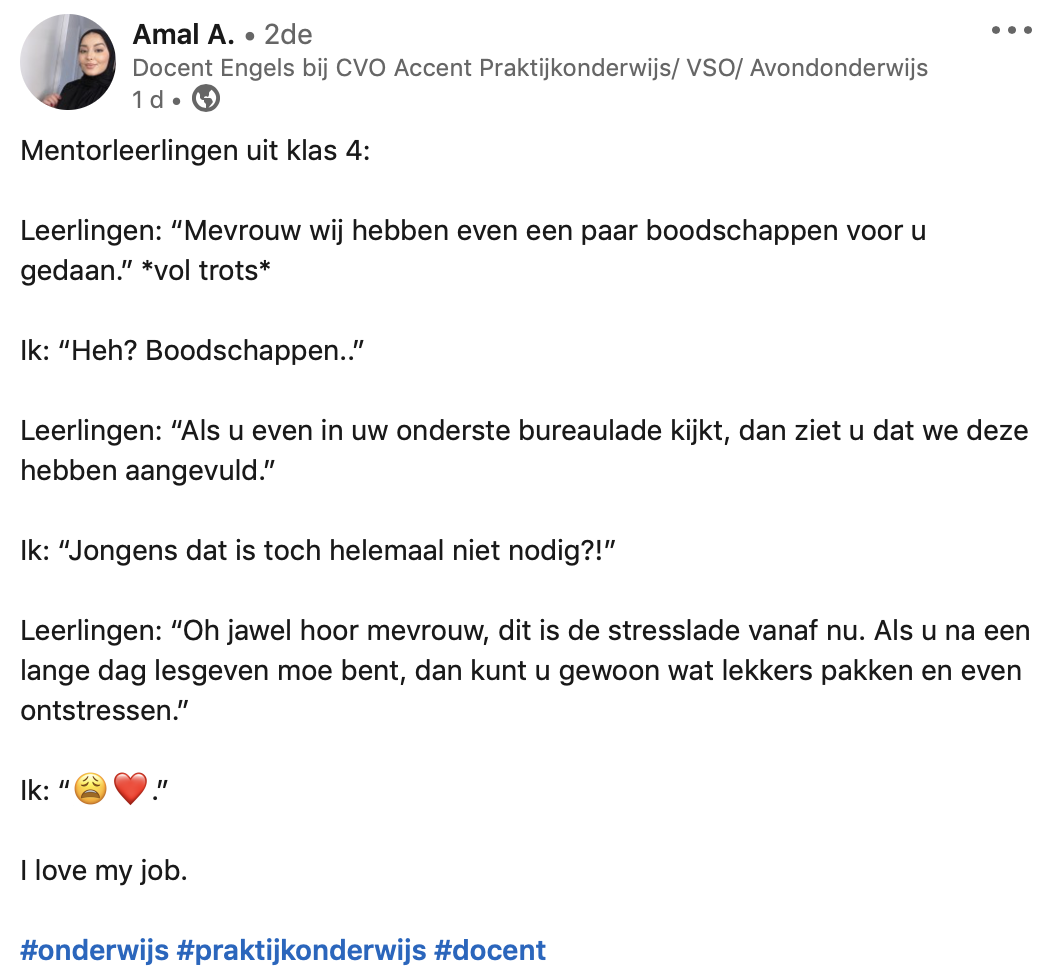This screenshot has width=1042, height=980.
Task: Open the three-dots post options menu
Action: point(1010,30)
